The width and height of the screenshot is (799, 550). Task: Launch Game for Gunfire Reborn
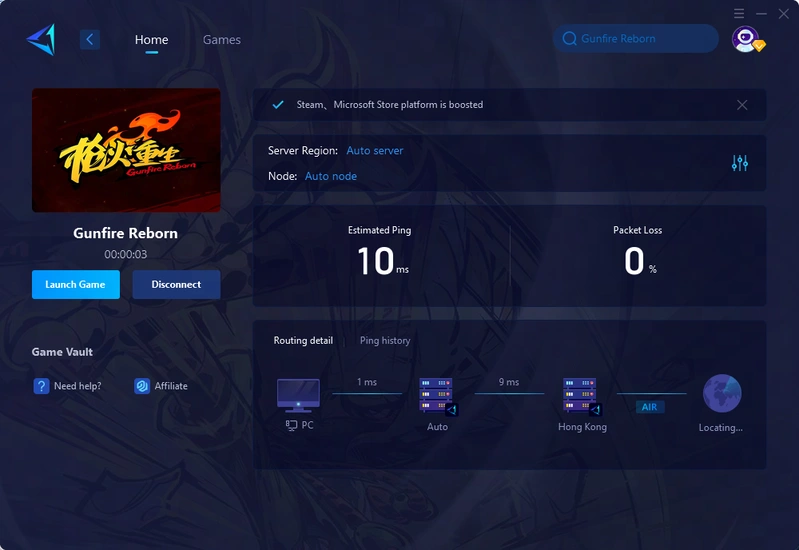pyautogui.click(x=76, y=284)
